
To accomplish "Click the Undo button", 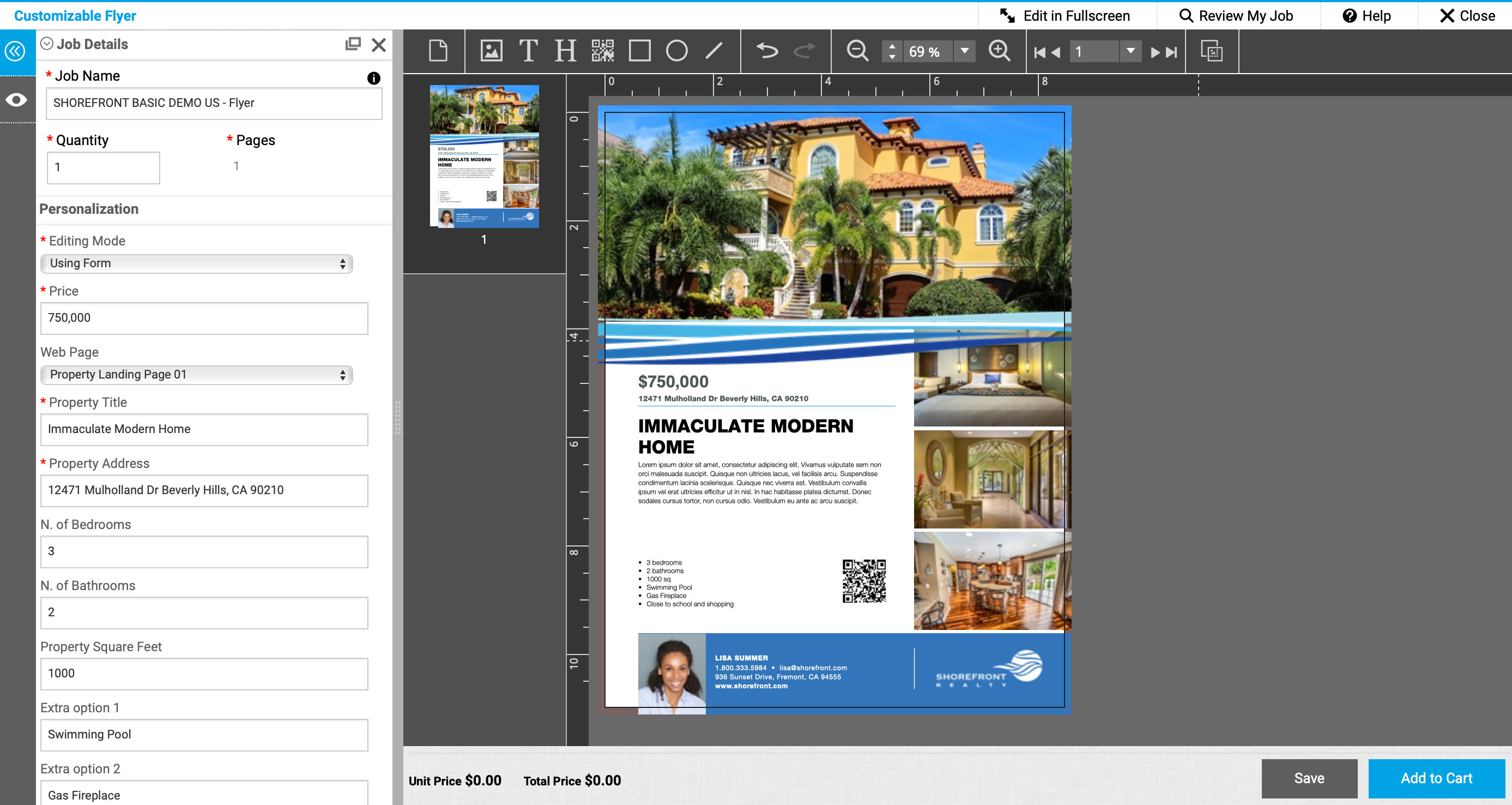I will click(x=768, y=51).
